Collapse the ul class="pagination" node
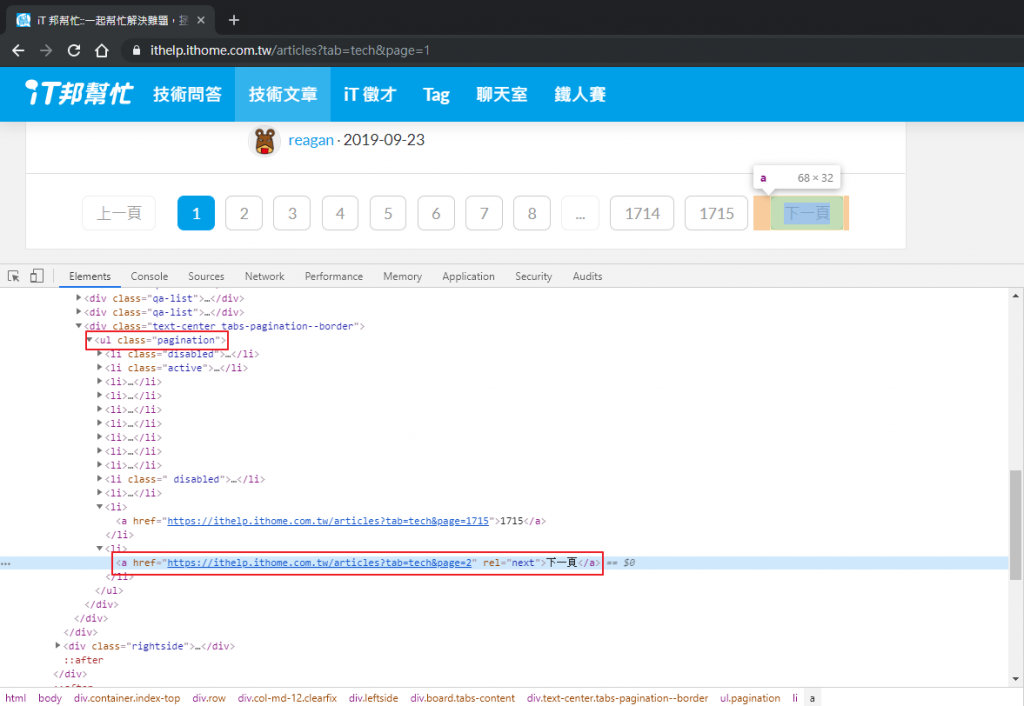Viewport: 1024px width, 706px height. coord(89,340)
